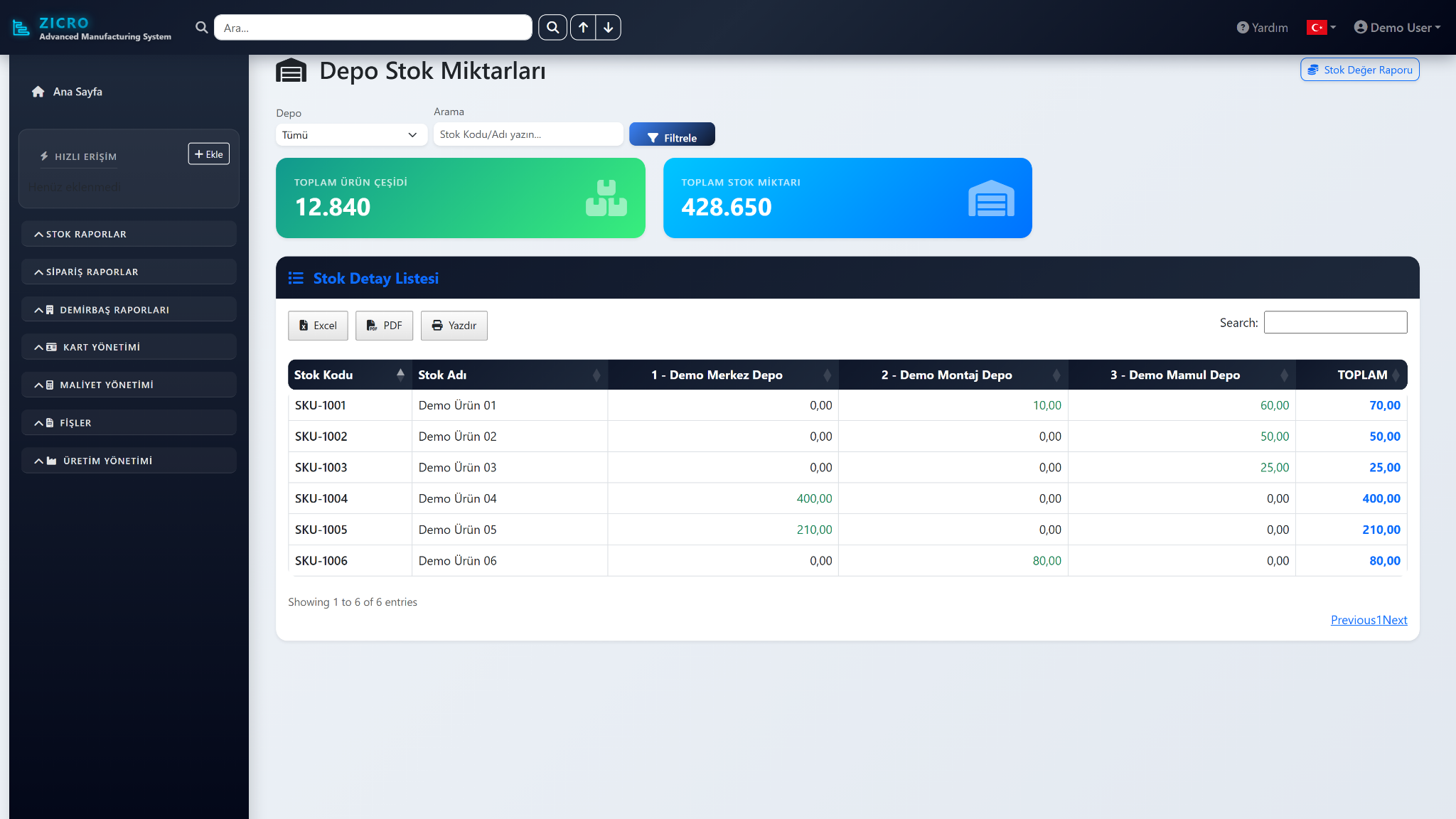The height and width of the screenshot is (819, 1456).
Task: Click the Demo Ürün 01 name cell
Action: [510, 405]
